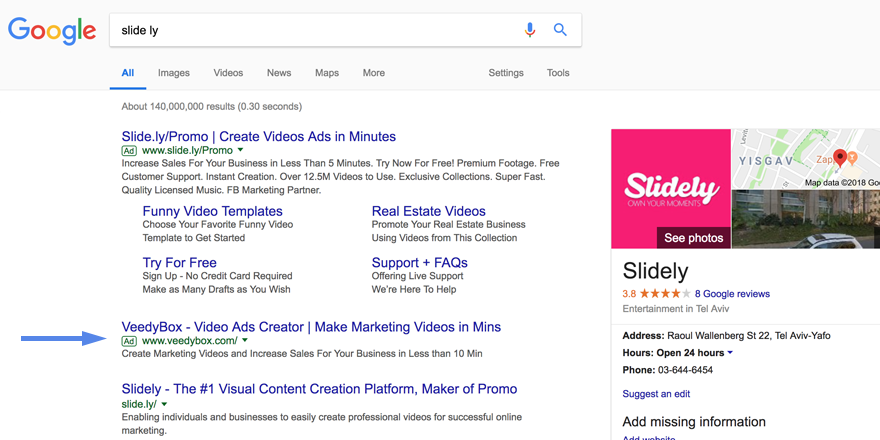Viewport: 880px width, 440px height.
Task: Expand dropdown arrow beside slide.ly/ URL
Action: 164,404
